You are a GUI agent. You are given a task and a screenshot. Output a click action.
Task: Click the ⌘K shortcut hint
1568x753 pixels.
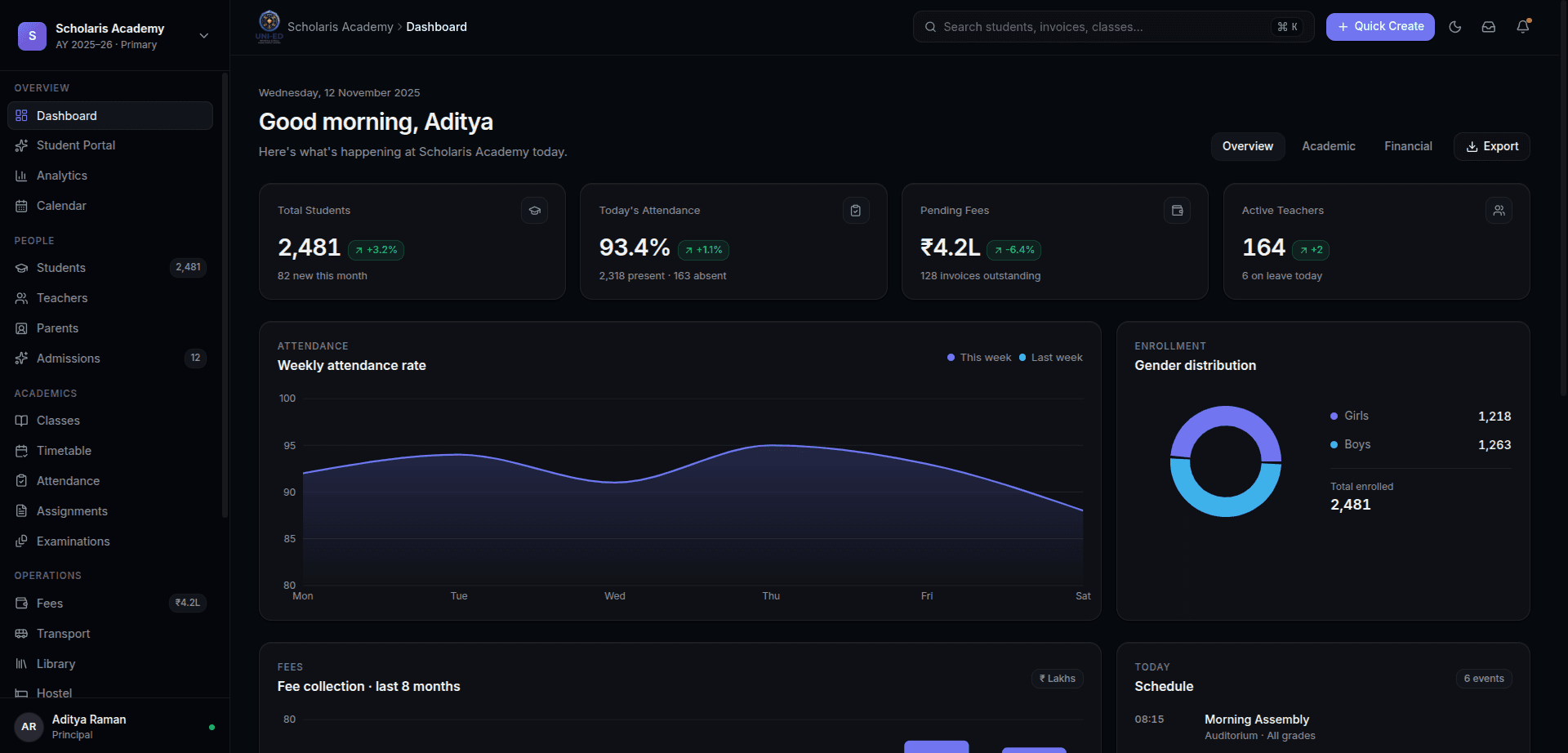[x=1288, y=27]
